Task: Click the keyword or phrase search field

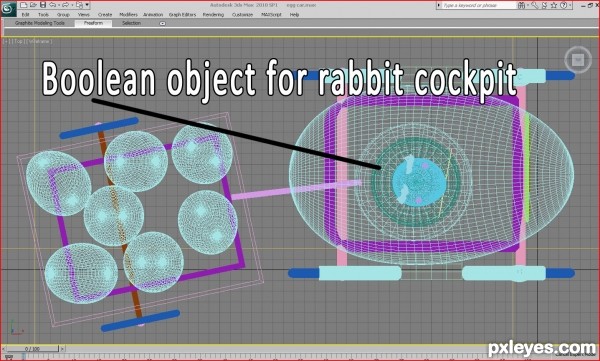Action: (478, 5)
